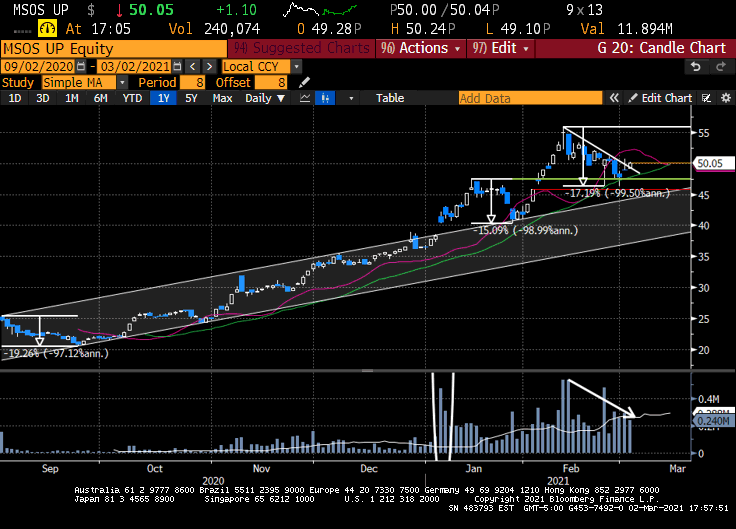This screenshot has width=736, height=529.
Task: Undo the last chart change
Action: click(696, 67)
